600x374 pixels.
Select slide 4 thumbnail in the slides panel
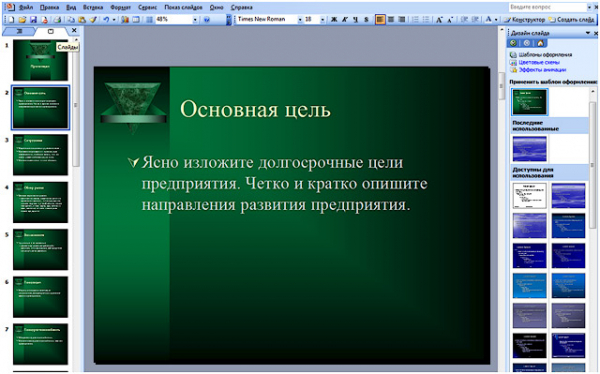[41, 203]
